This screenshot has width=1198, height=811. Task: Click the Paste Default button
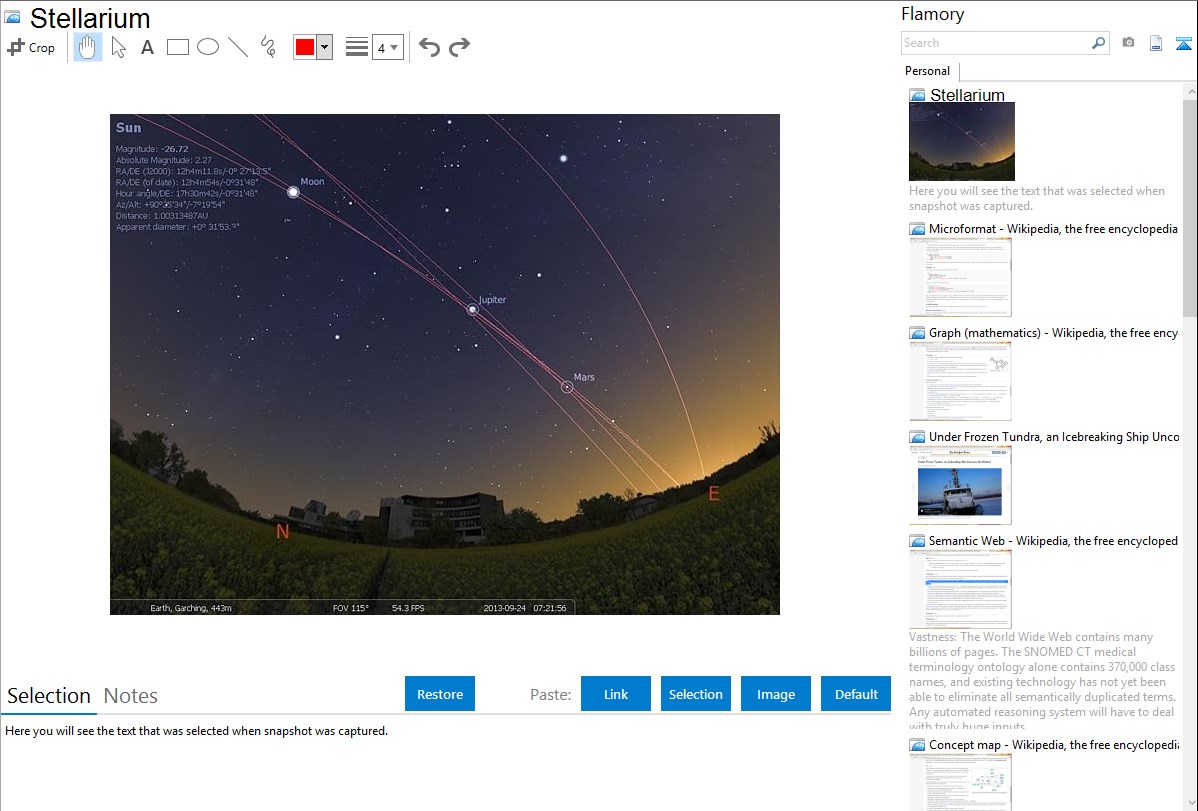[856, 694]
